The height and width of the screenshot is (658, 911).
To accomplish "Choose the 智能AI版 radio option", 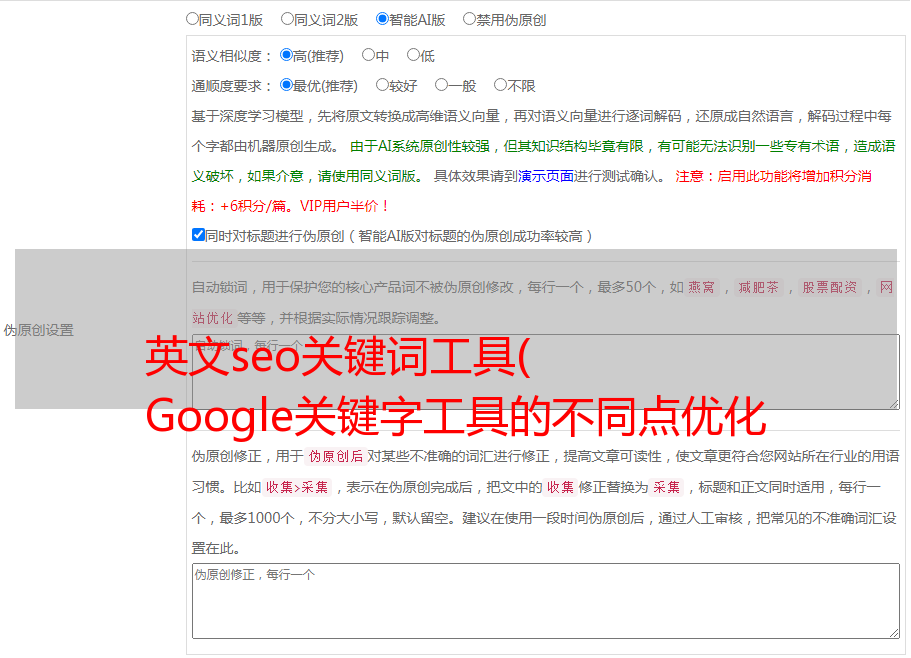I will click(382, 19).
